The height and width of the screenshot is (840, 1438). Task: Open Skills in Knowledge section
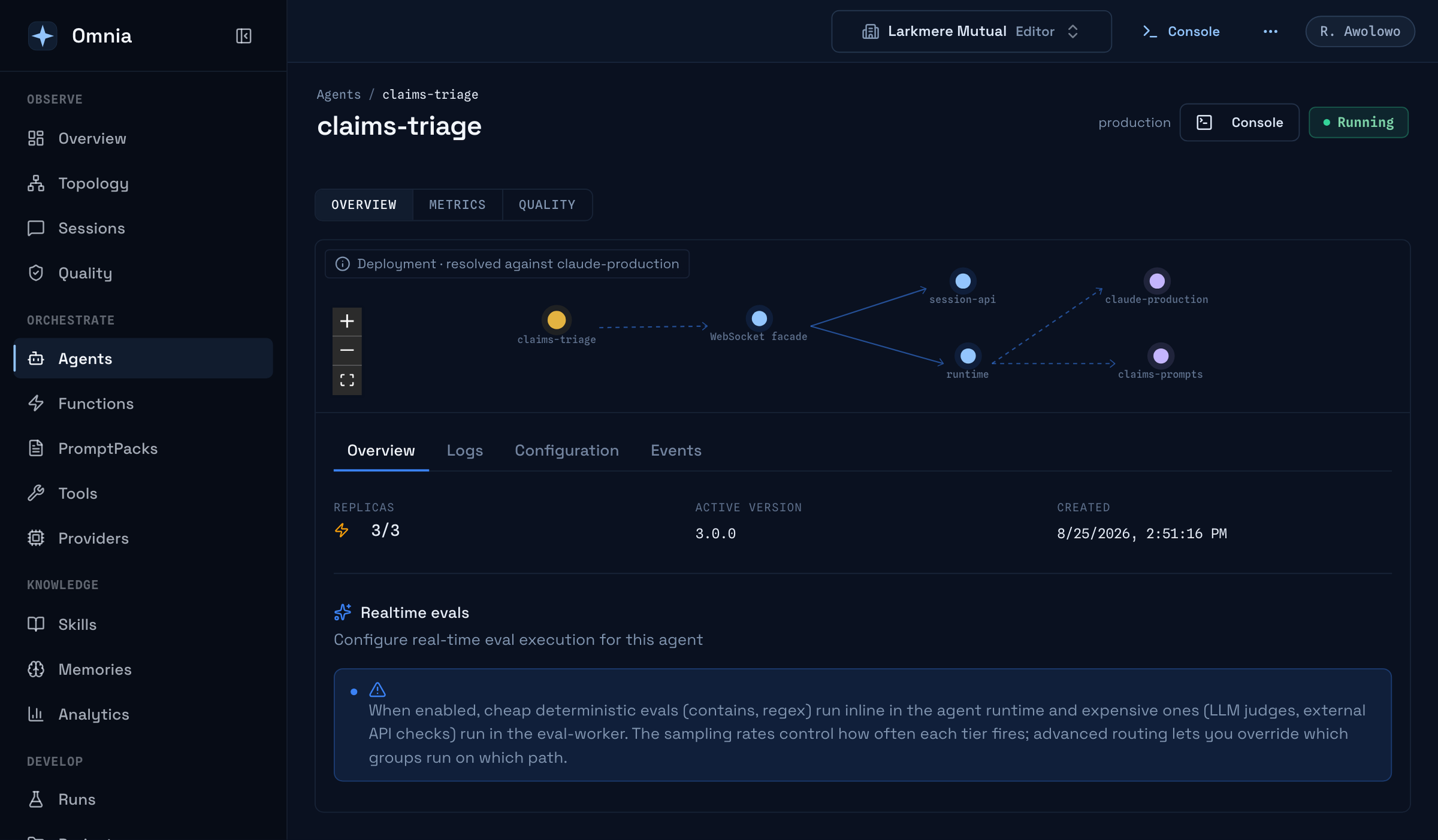pyautogui.click(x=143, y=624)
